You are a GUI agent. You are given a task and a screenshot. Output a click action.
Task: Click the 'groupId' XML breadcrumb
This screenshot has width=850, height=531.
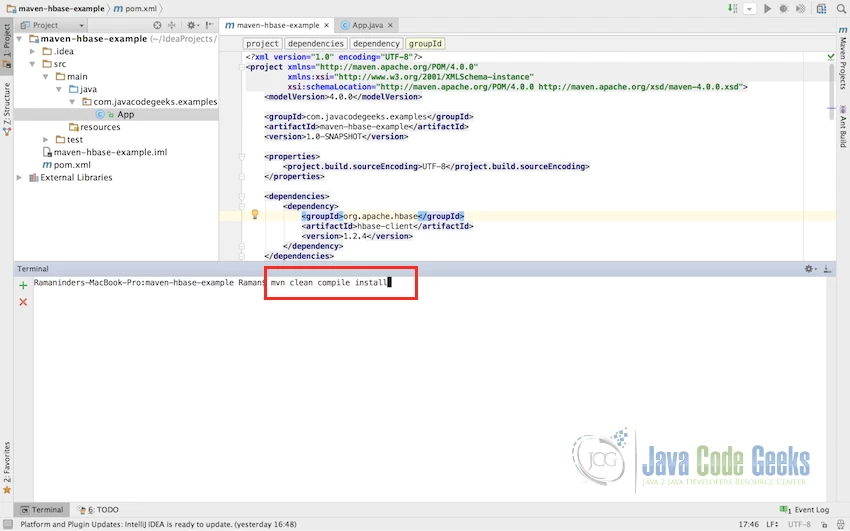[425, 43]
